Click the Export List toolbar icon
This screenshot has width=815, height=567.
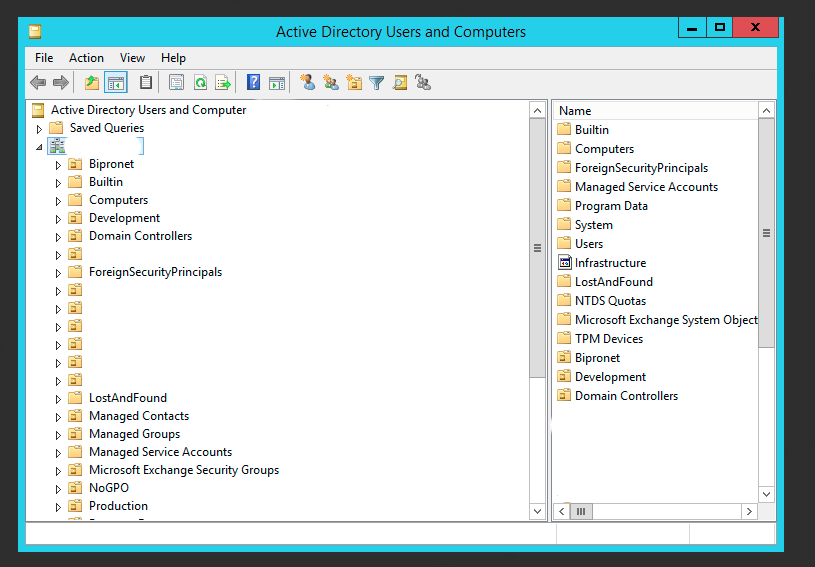223,83
